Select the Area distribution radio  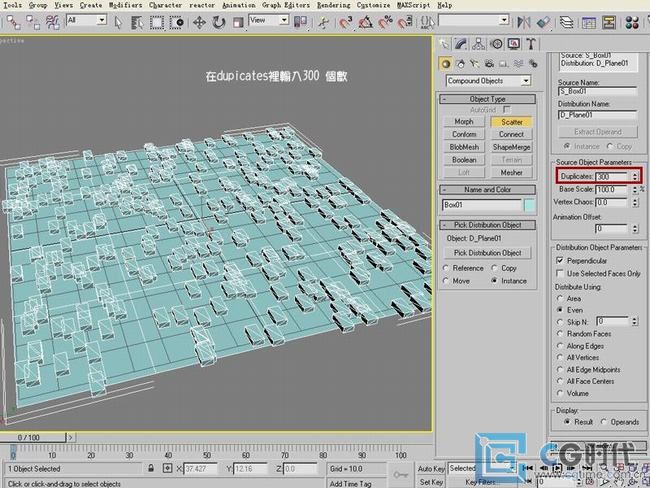click(x=560, y=299)
